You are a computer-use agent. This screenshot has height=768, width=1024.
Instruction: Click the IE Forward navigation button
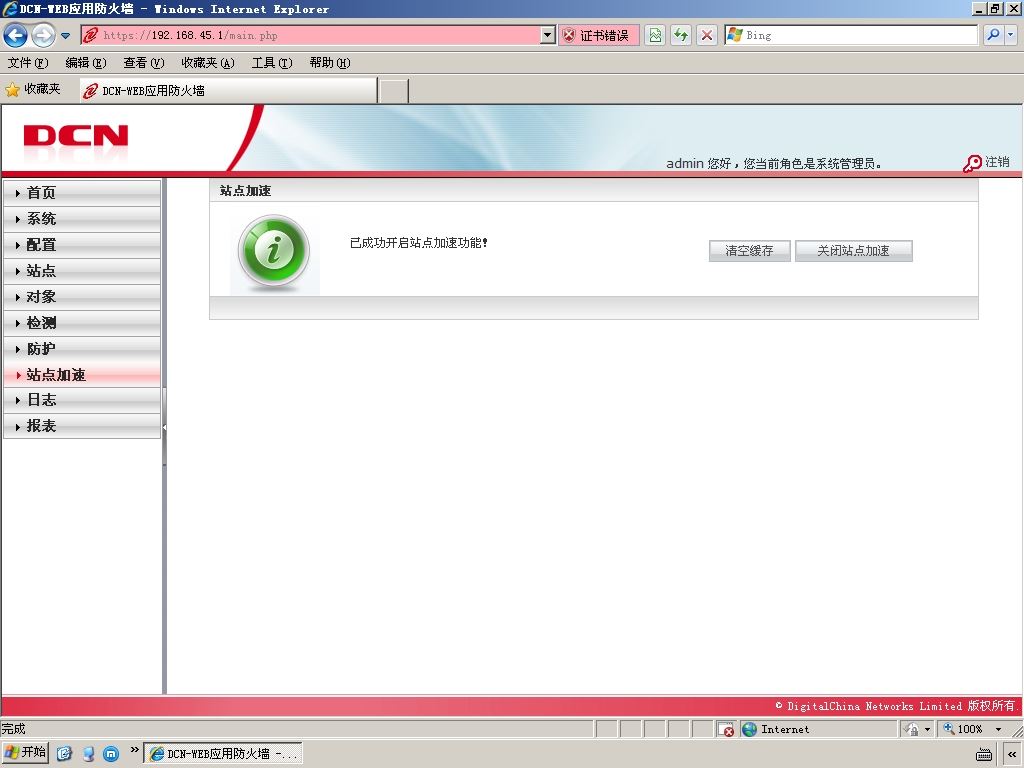[x=43, y=35]
